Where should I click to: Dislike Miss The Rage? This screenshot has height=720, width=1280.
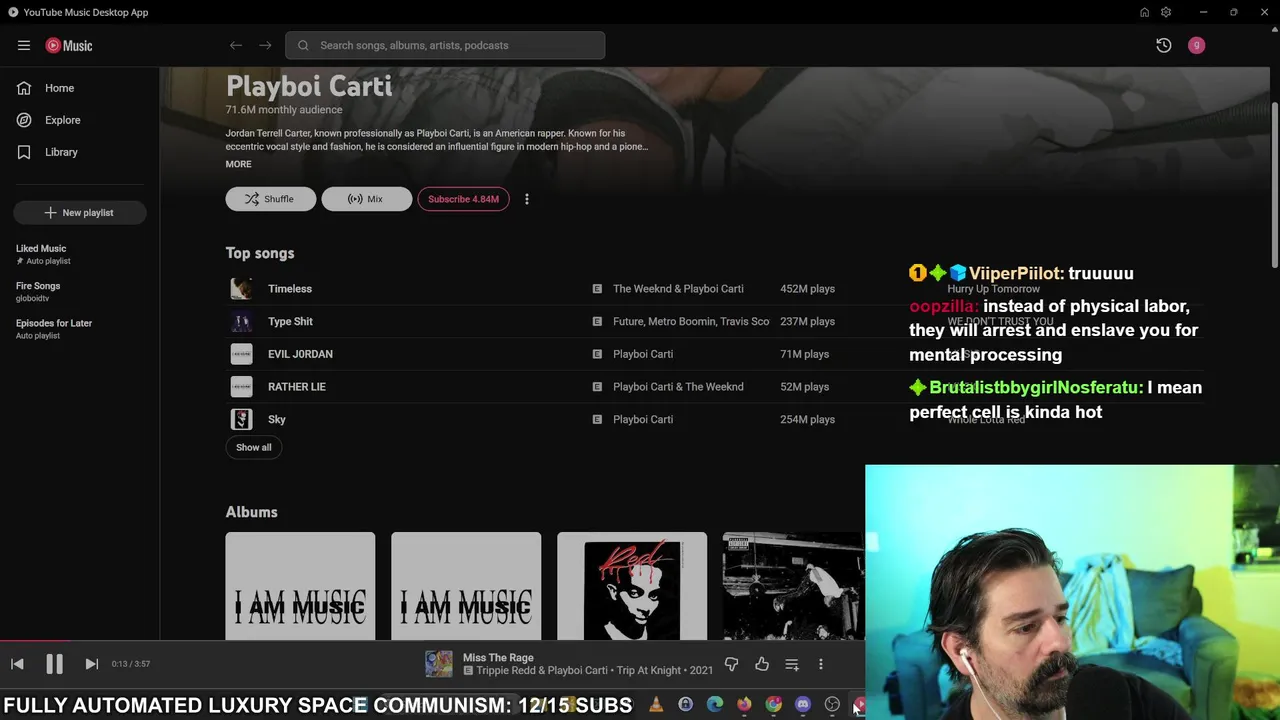coord(731,664)
